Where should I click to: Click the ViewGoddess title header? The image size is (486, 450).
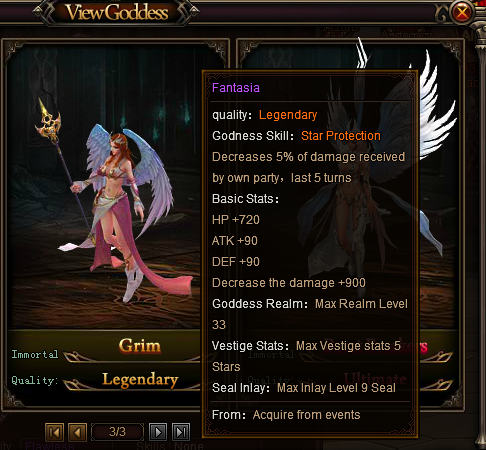117,13
